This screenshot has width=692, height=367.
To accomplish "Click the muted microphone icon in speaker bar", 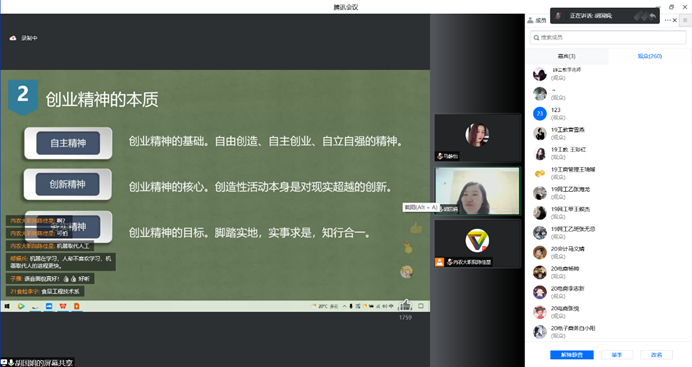I will coord(558,16).
